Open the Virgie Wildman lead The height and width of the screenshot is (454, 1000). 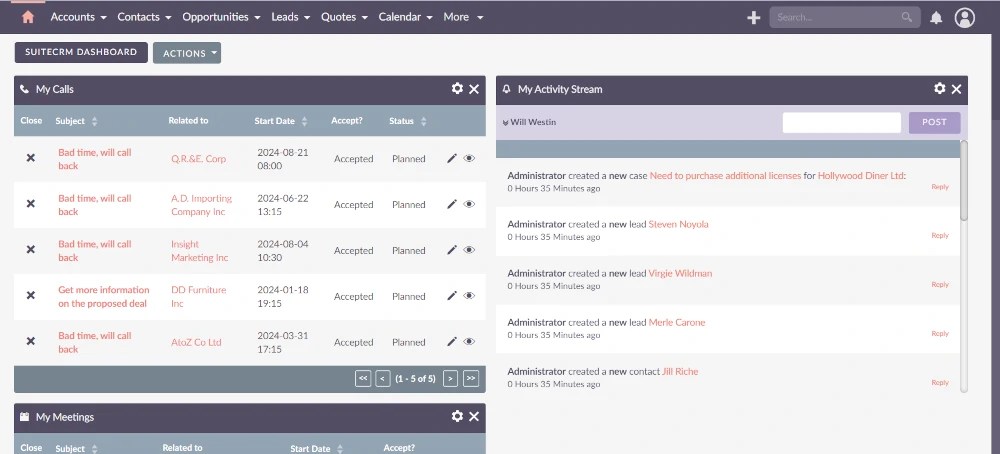click(680, 274)
